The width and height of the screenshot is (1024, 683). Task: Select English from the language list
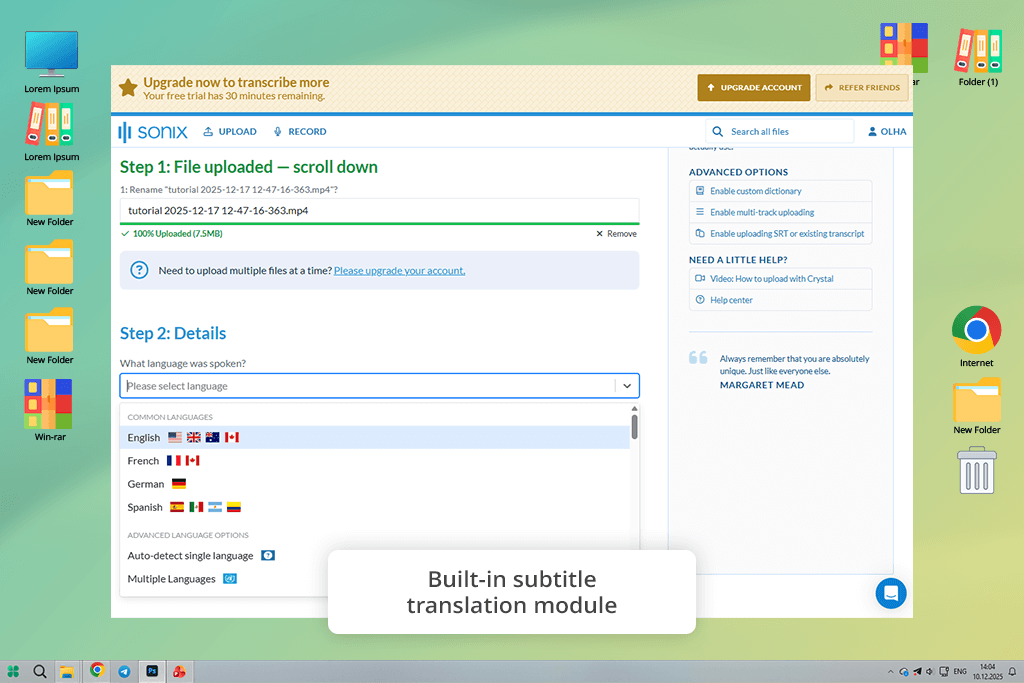(x=374, y=437)
